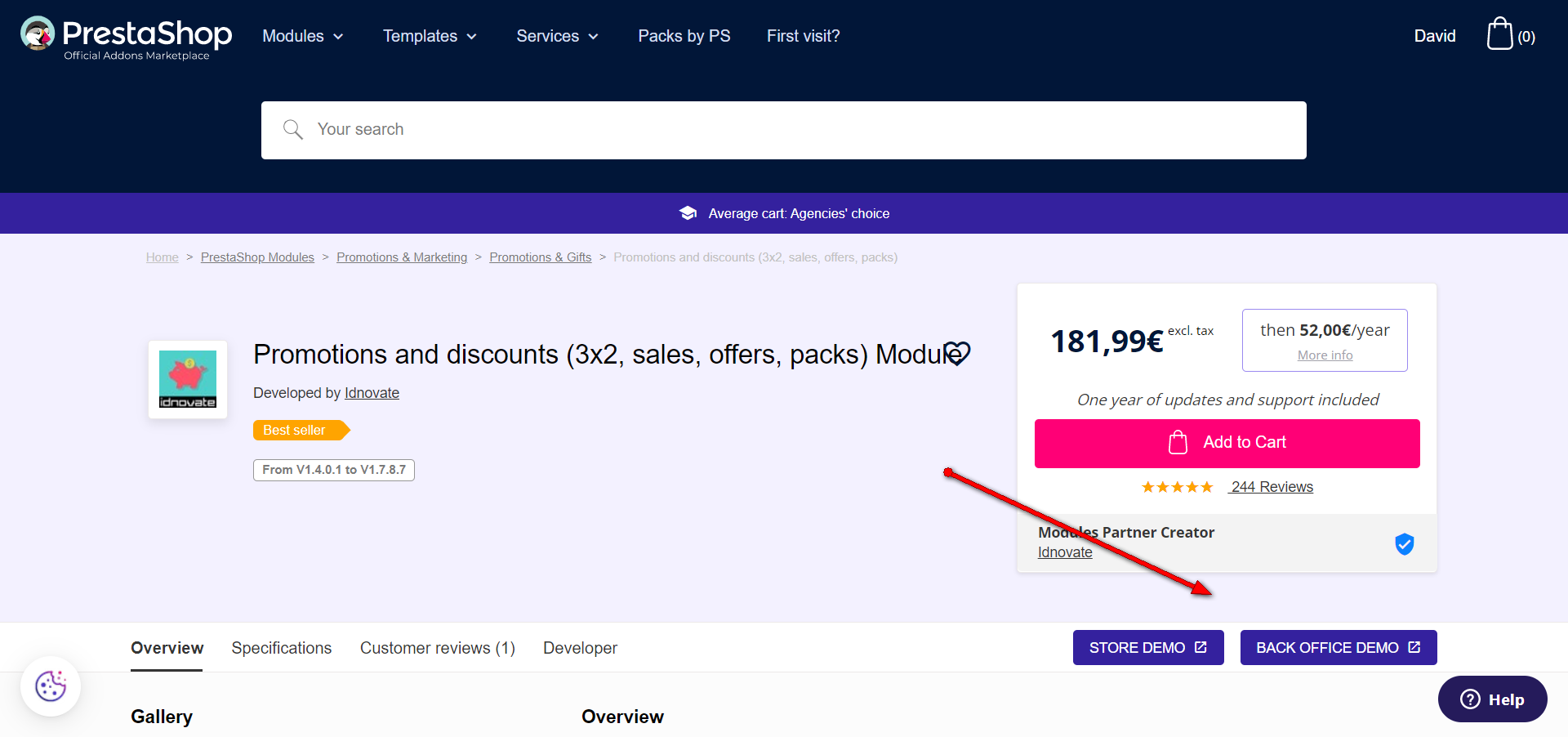Screen dimensions: 1568x737
Task: Click the 'Modules Partner Creator' label
Action: [1126, 533]
